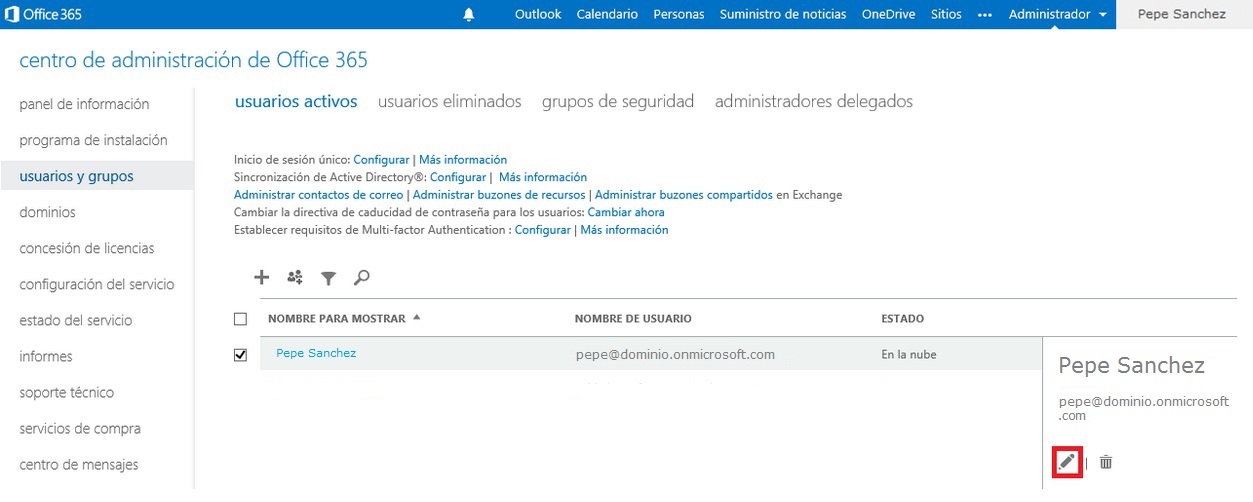Open the more apps ellipsis menu
Screen dimensions: 1253x502
tap(985, 15)
